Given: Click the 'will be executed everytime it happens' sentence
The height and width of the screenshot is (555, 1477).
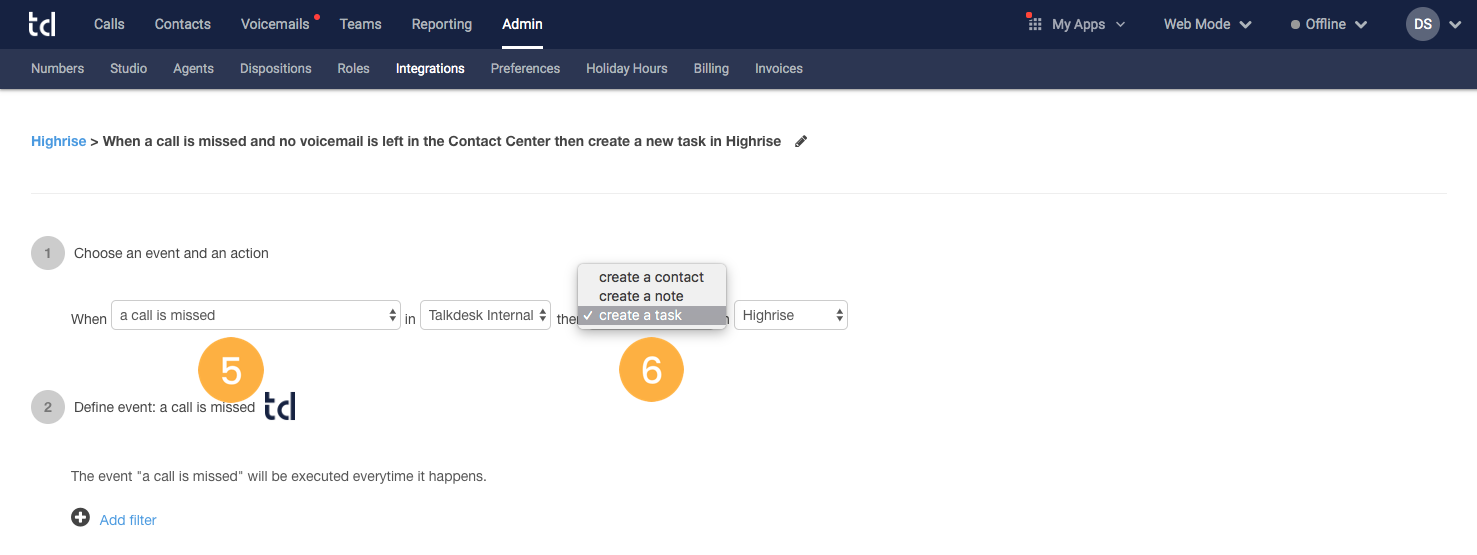Looking at the screenshot, I should pos(279,476).
